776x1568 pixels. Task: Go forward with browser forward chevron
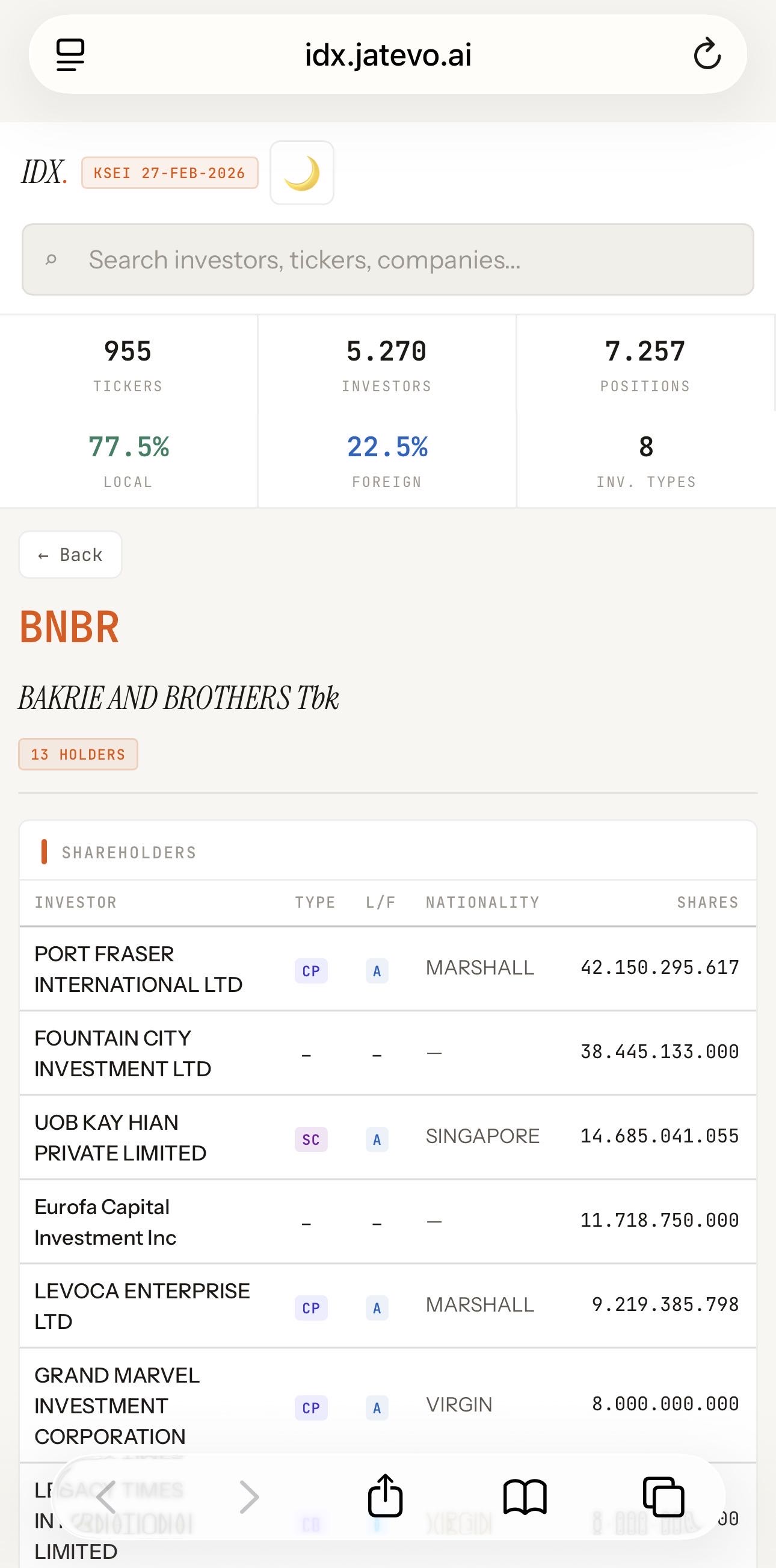point(248,1497)
